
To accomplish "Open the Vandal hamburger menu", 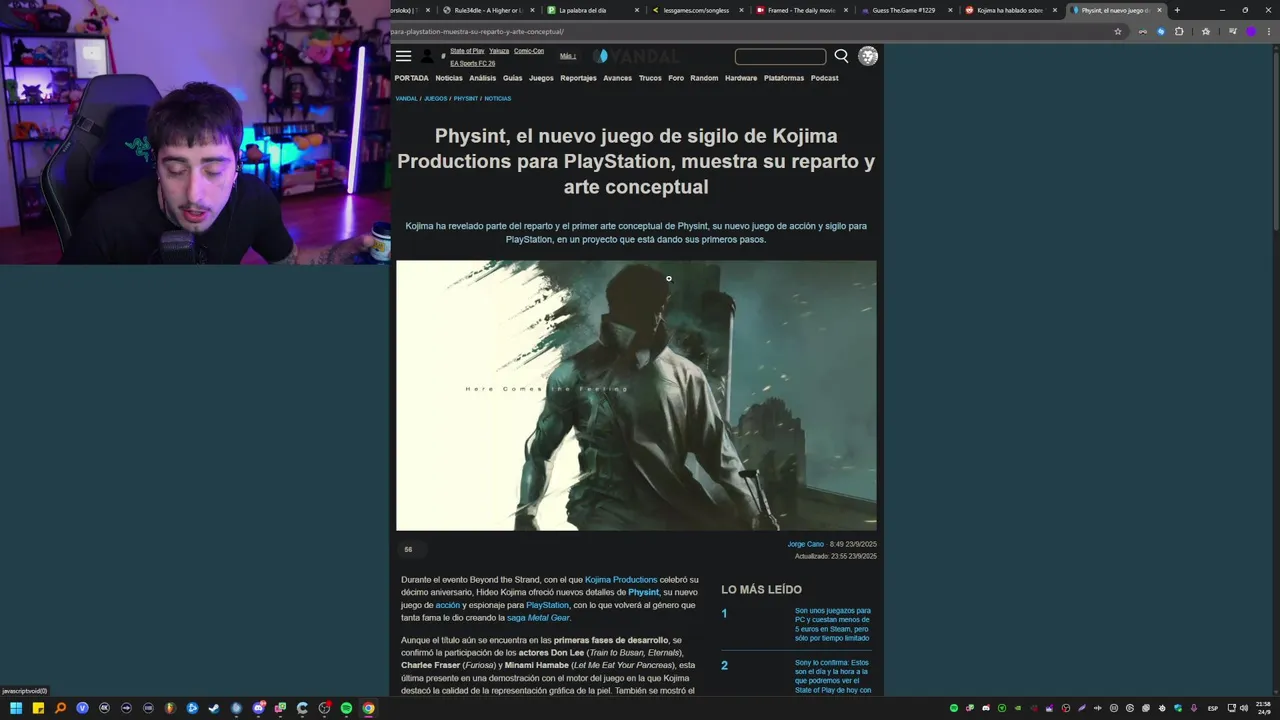I will point(403,56).
